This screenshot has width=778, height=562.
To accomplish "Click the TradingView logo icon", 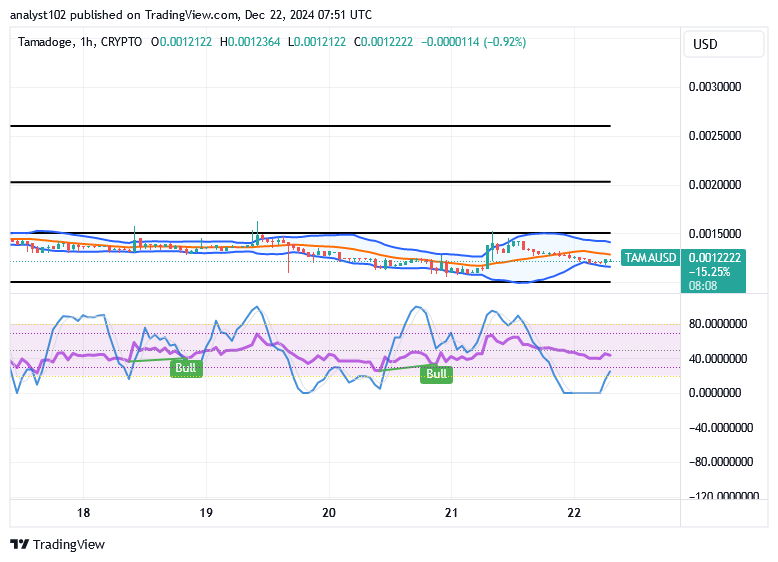I will [x=19, y=545].
